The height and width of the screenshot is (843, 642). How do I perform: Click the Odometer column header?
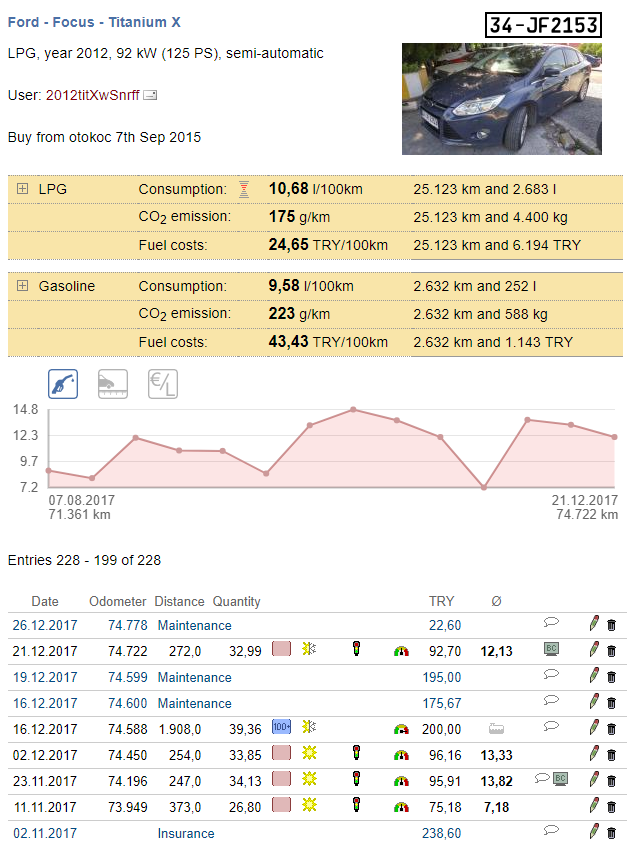(x=117, y=601)
